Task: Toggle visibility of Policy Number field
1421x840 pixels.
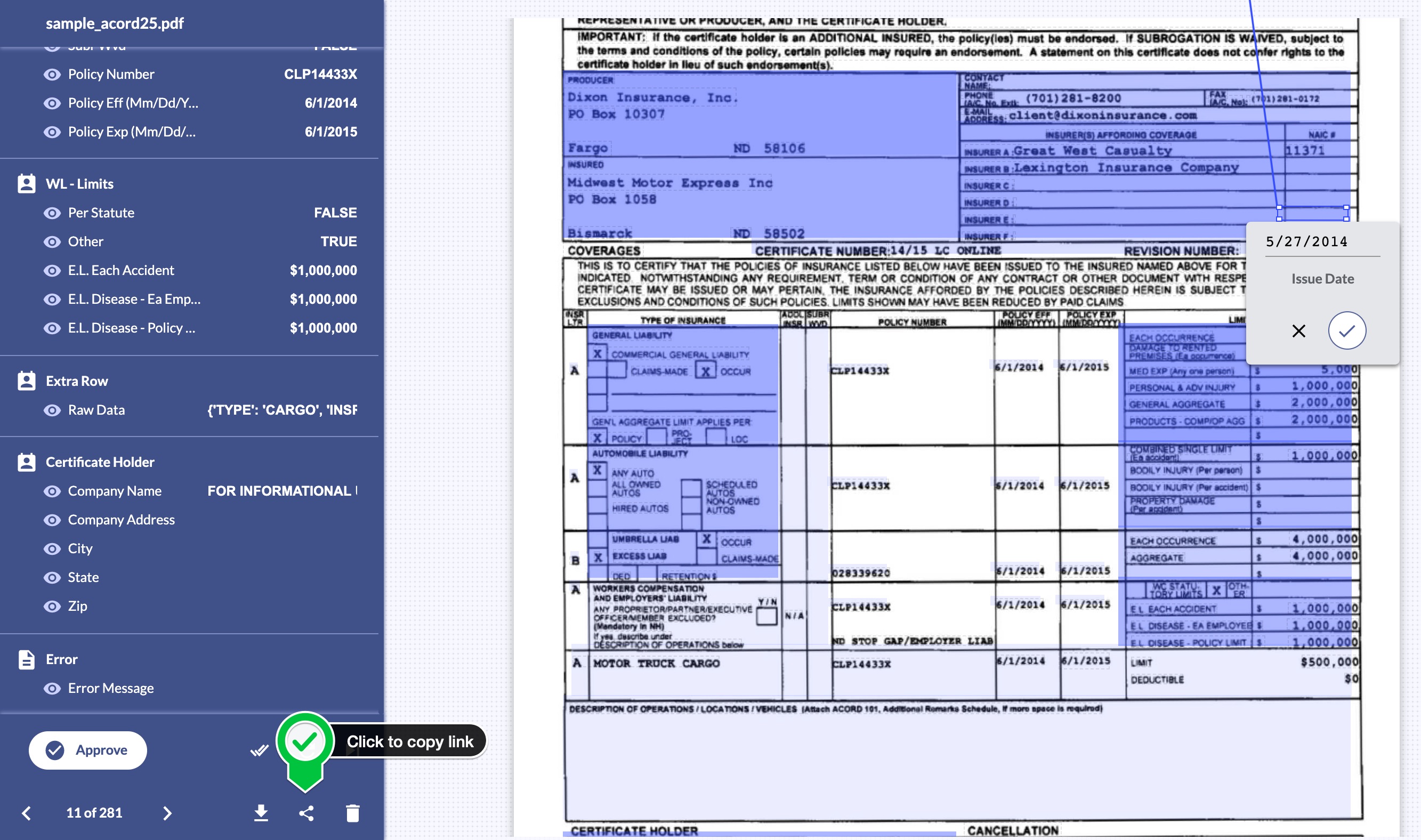Action: tap(52, 75)
